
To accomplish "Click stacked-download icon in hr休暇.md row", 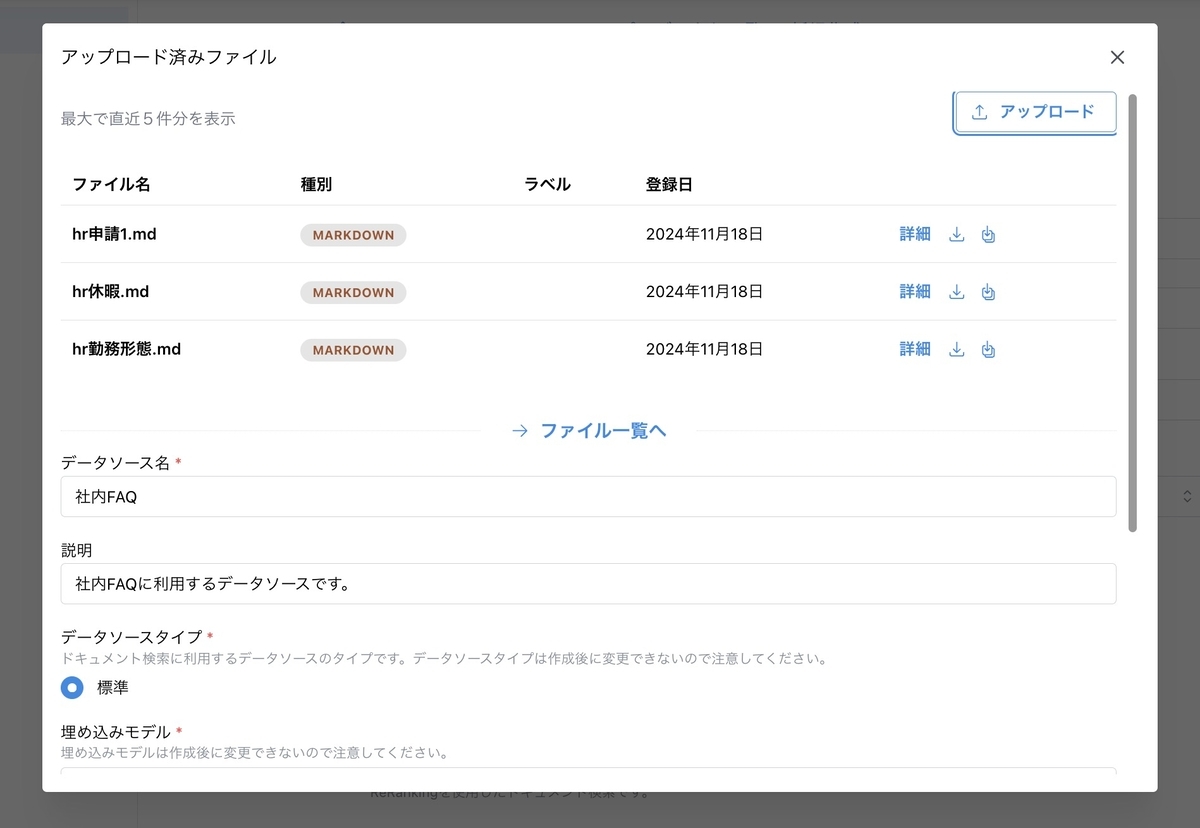I will pos(988,292).
